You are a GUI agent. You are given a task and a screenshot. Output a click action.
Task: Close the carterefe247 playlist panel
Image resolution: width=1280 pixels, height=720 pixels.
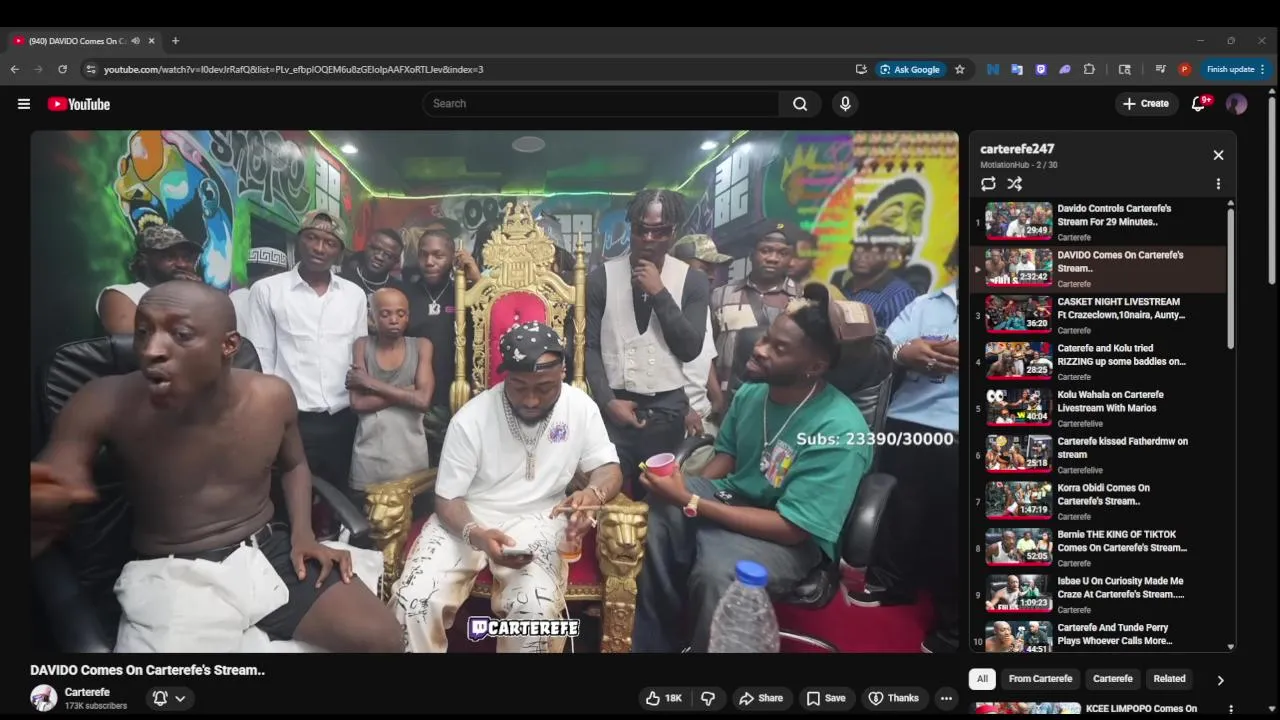[1218, 155]
